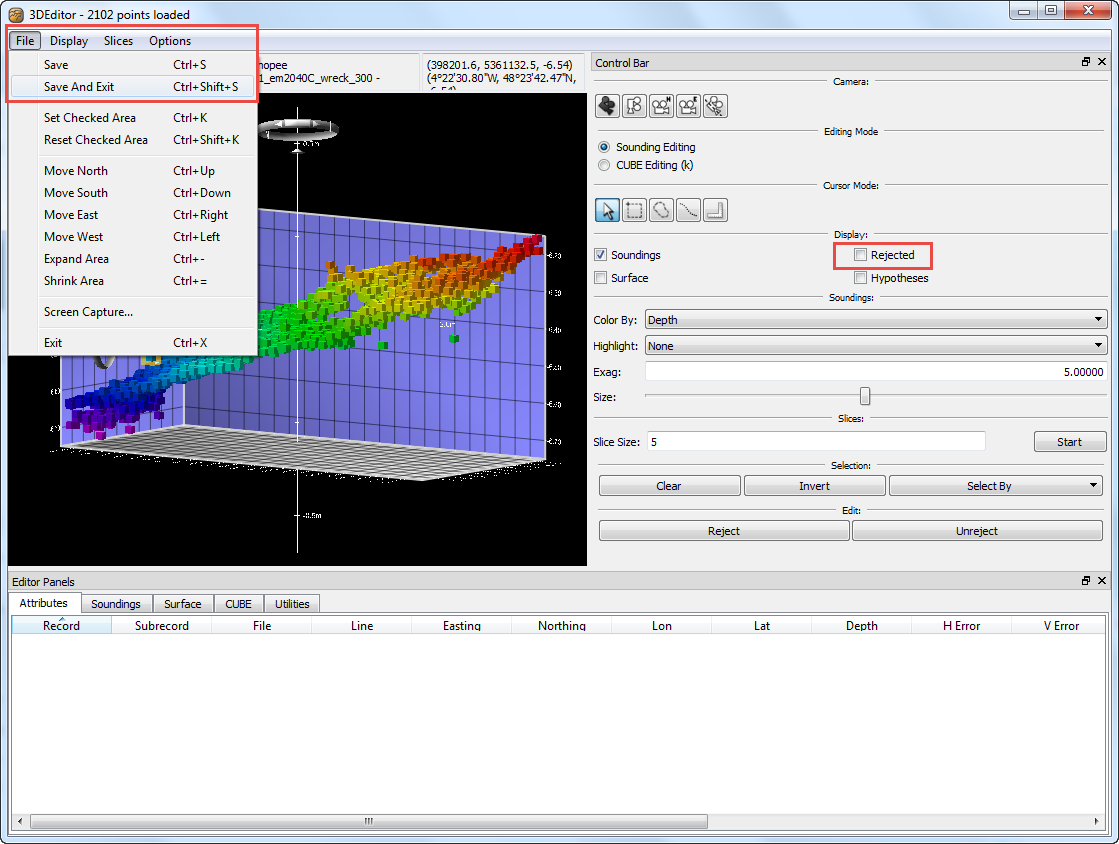Switch to CUBE Editing mode
The height and width of the screenshot is (844, 1119).
coord(603,165)
